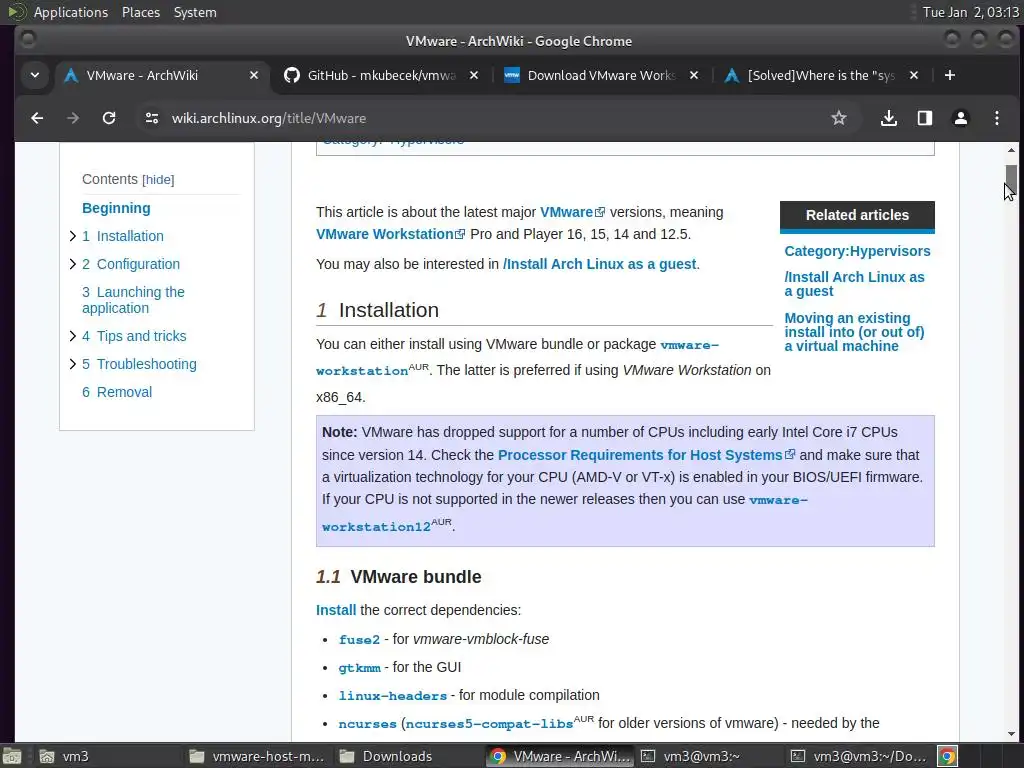Open /Install Arch Linux as a guest related article
1024x768 pixels.
tap(854, 284)
